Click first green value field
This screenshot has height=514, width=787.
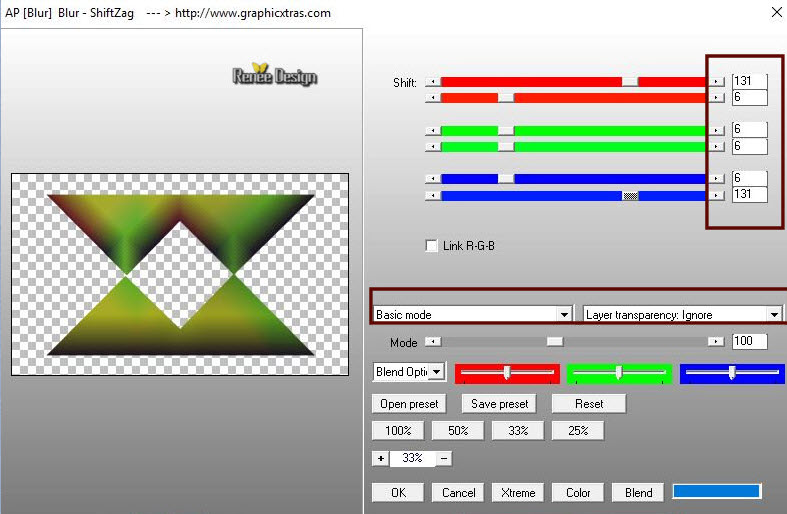[749, 130]
